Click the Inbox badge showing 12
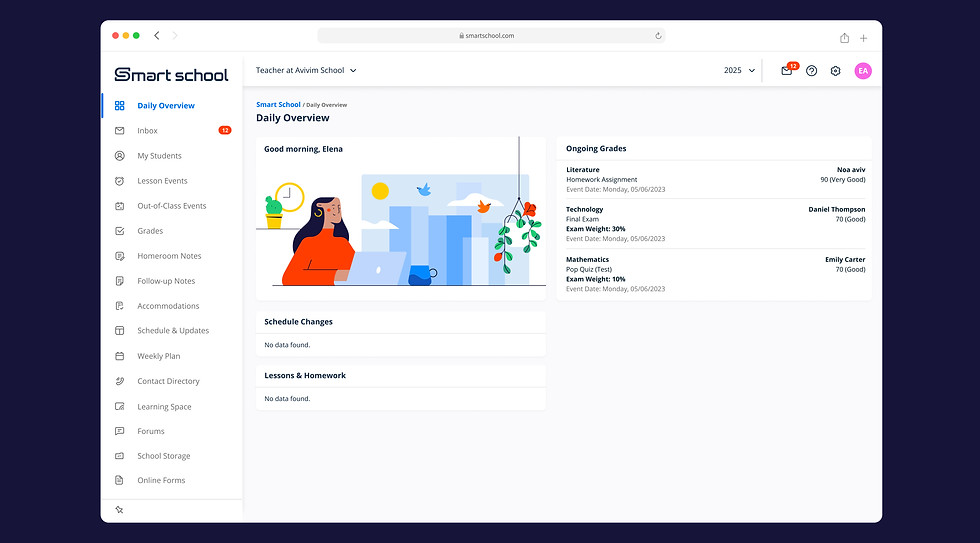 [225, 130]
